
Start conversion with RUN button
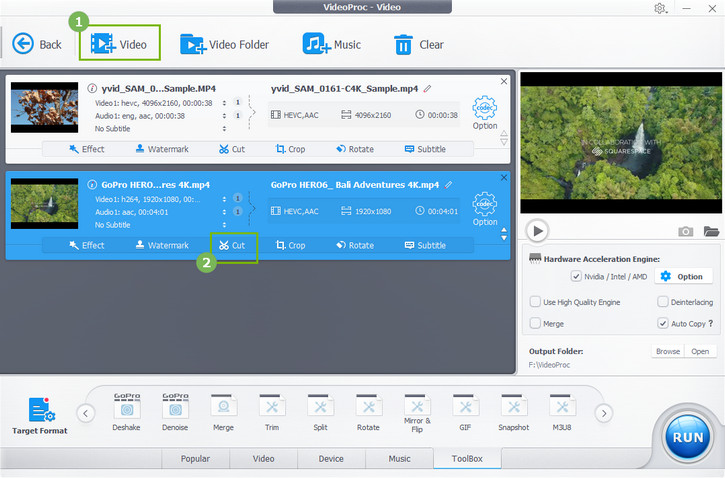688,436
